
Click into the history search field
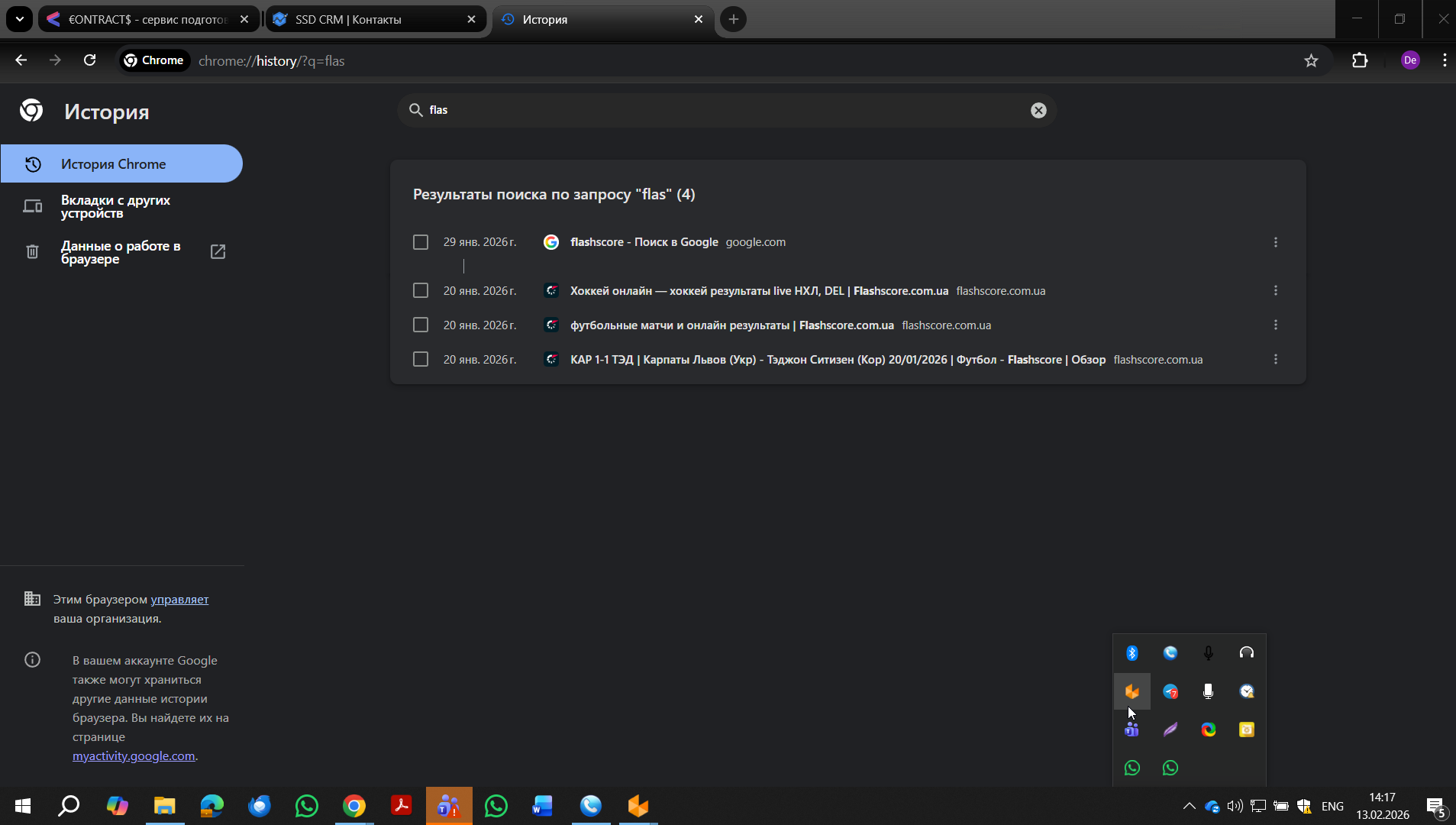(x=727, y=110)
